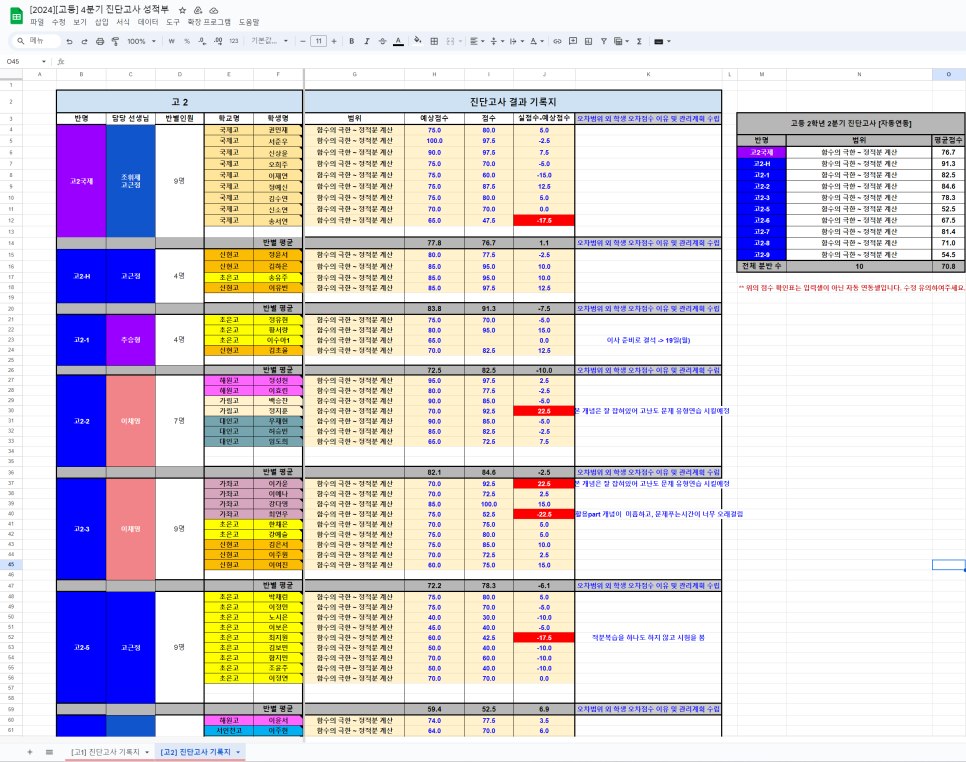Image resolution: width=966 pixels, height=762 pixels.
Task: Click the 진단고사 결과 기록지 header cell
Action: [513, 102]
